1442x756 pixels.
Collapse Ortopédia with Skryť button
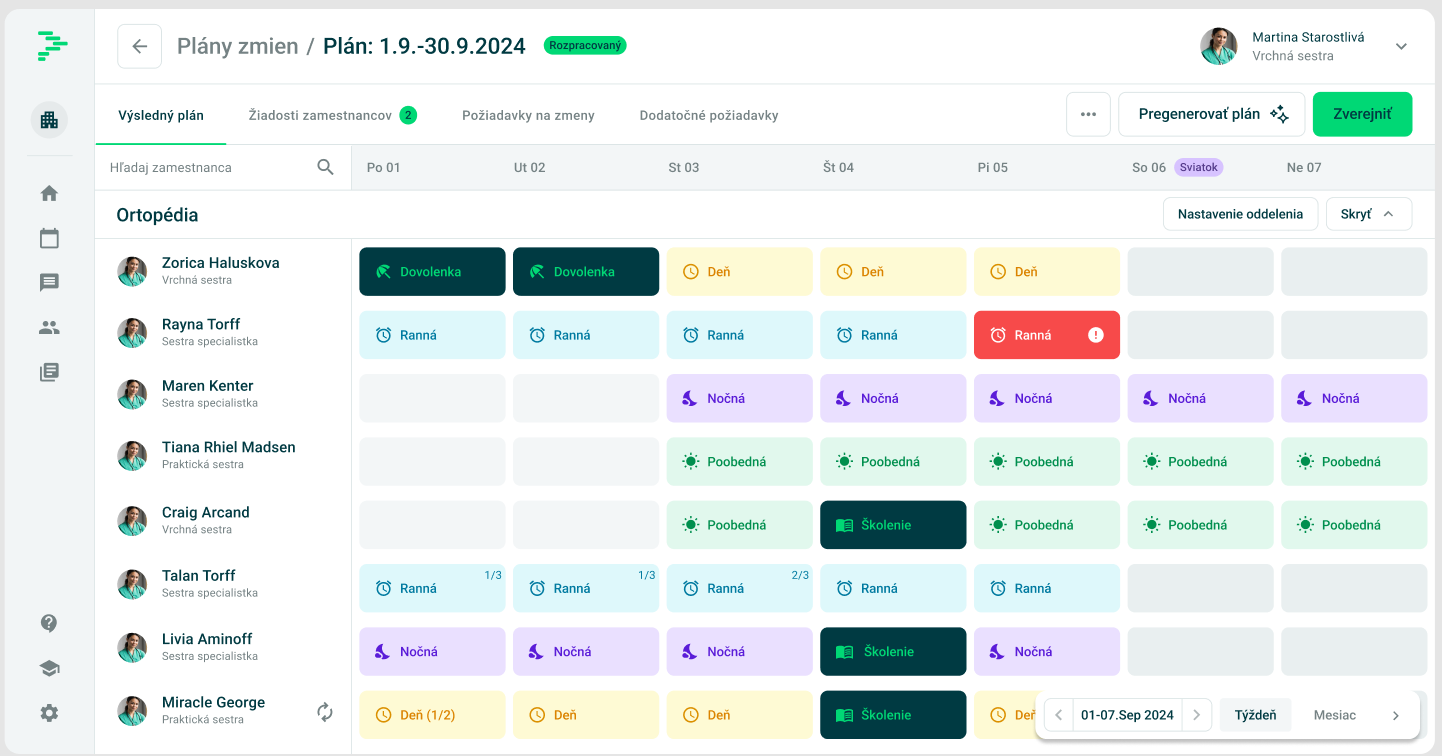1368,214
